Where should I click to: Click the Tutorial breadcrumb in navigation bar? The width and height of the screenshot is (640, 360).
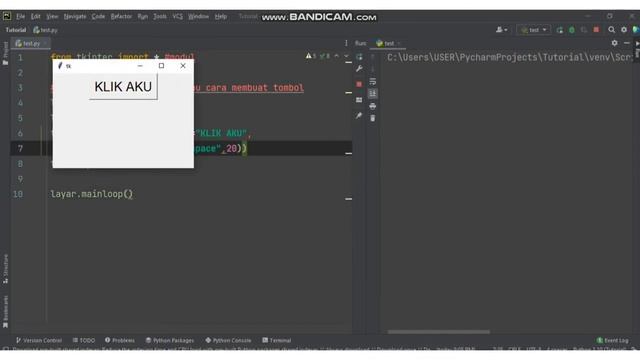tap(16, 30)
